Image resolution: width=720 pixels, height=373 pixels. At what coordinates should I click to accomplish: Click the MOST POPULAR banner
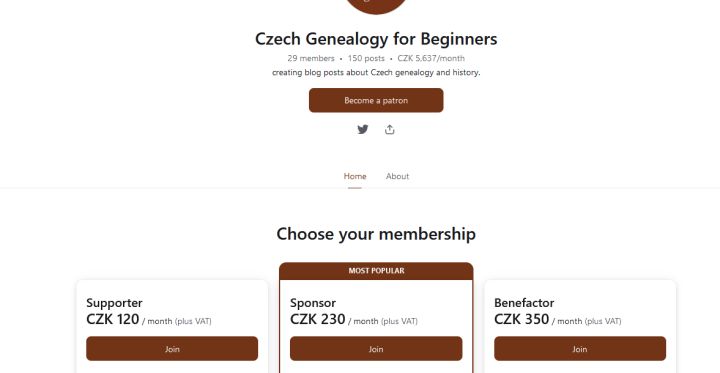(x=376, y=271)
